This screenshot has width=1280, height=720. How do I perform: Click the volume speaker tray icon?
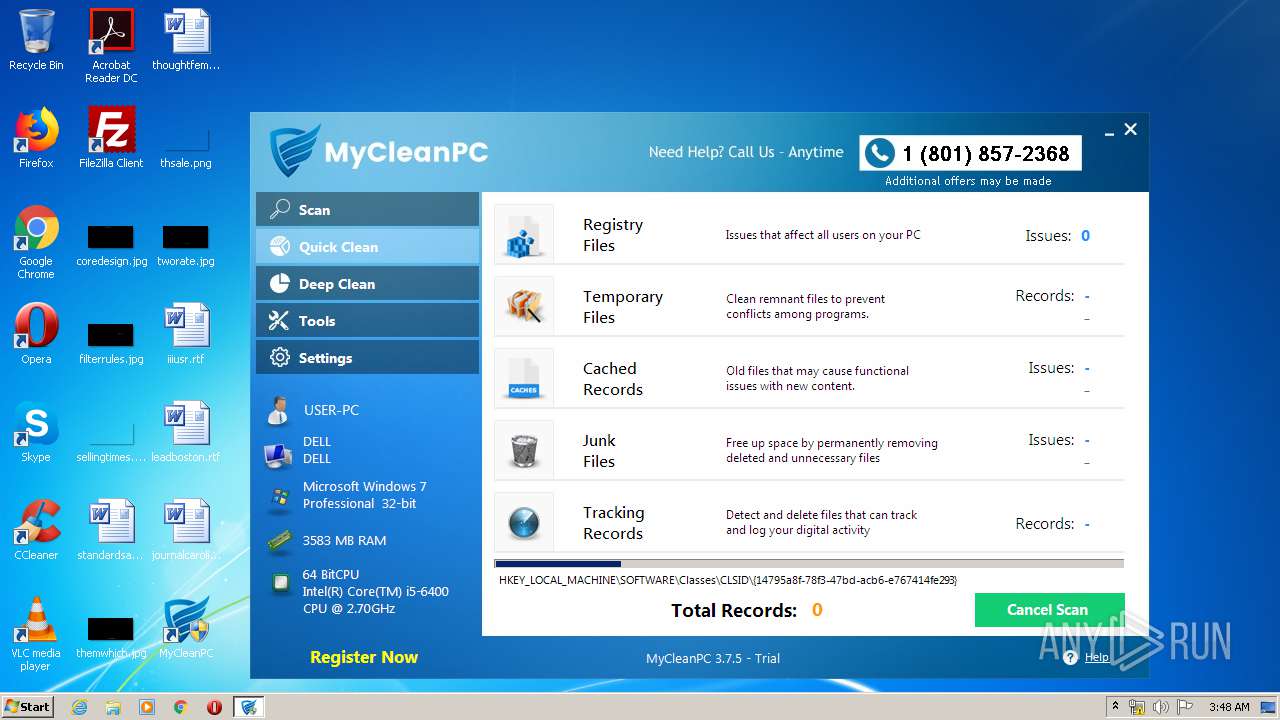pos(1160,707)
